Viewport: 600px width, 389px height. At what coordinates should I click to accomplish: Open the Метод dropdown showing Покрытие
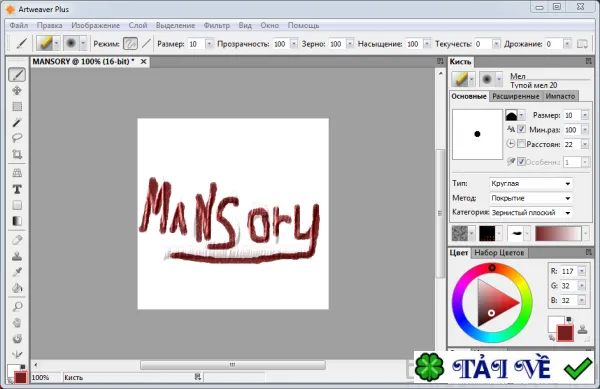coord(531,198)
